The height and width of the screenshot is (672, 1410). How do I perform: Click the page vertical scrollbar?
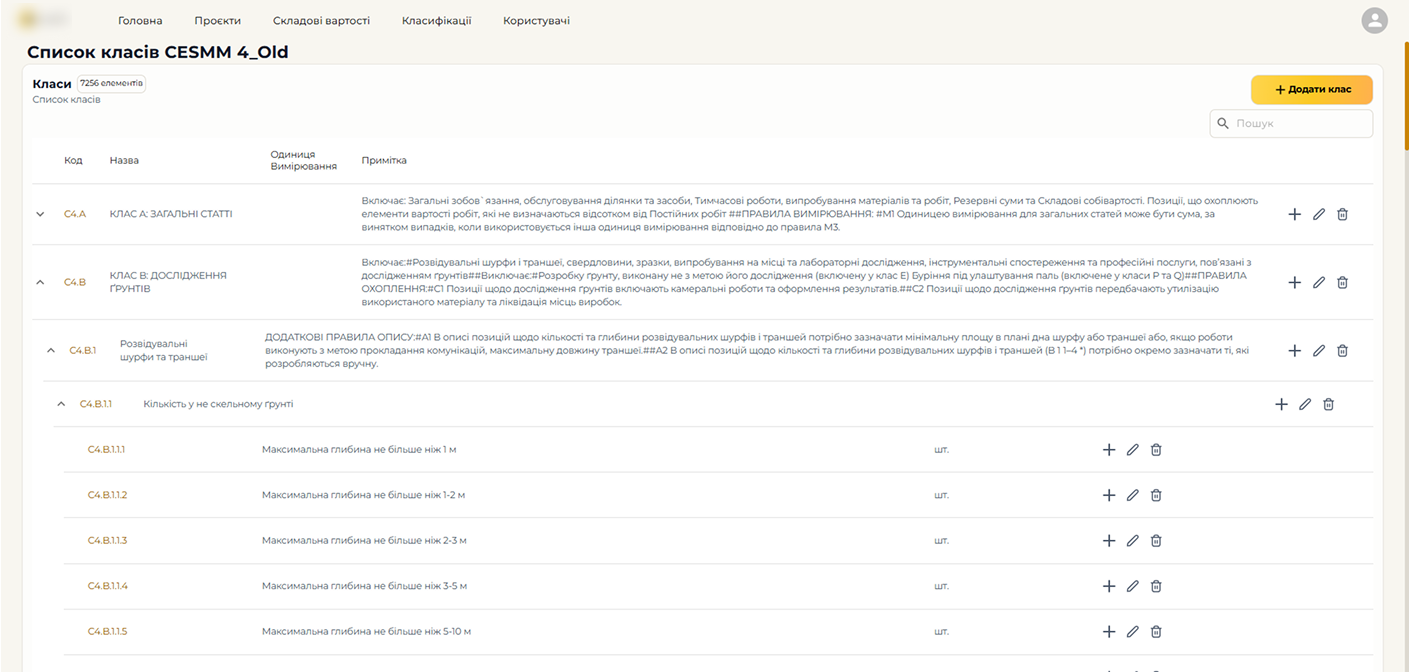1406,95
